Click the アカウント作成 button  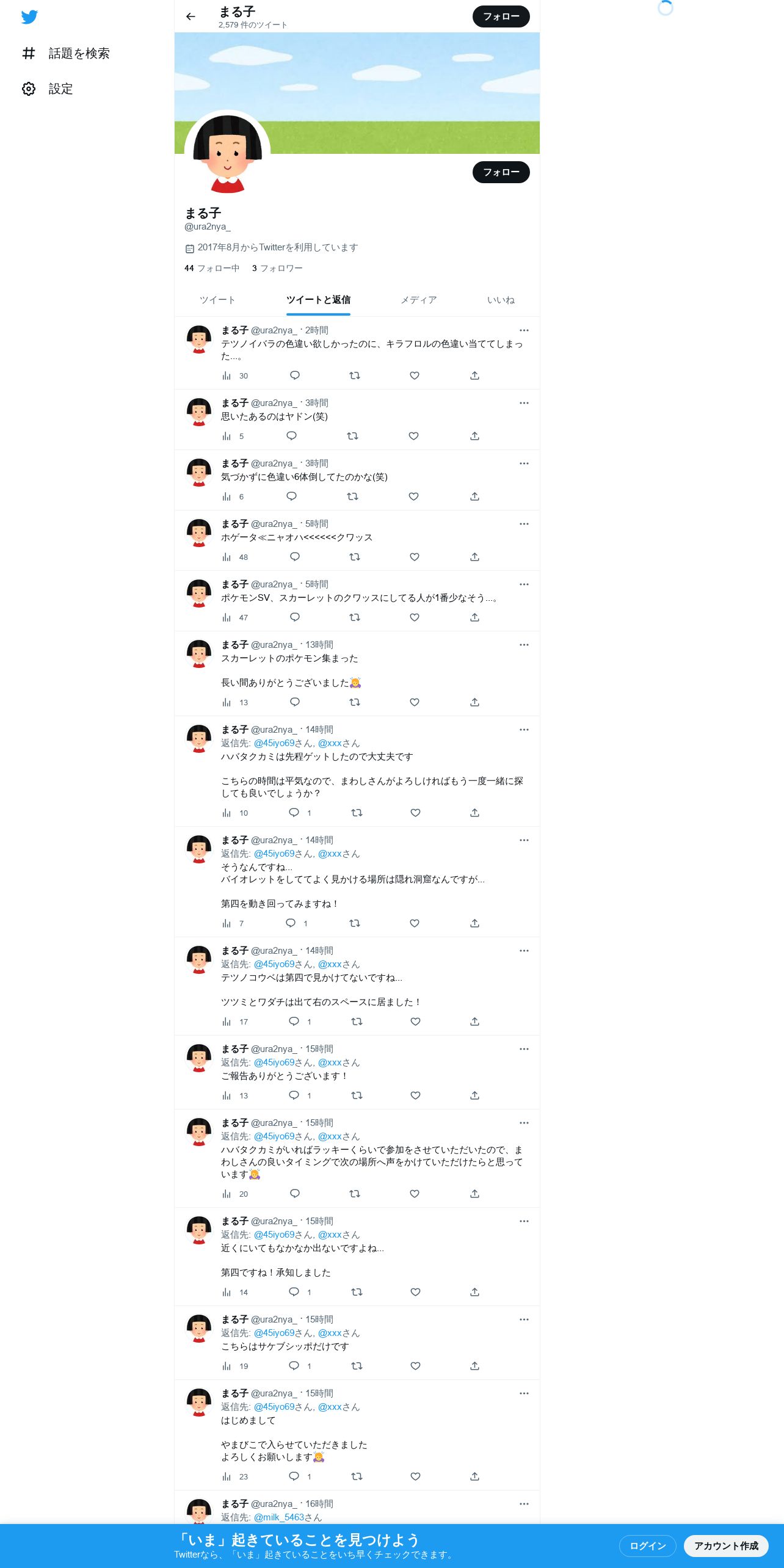pos(726,1545)
